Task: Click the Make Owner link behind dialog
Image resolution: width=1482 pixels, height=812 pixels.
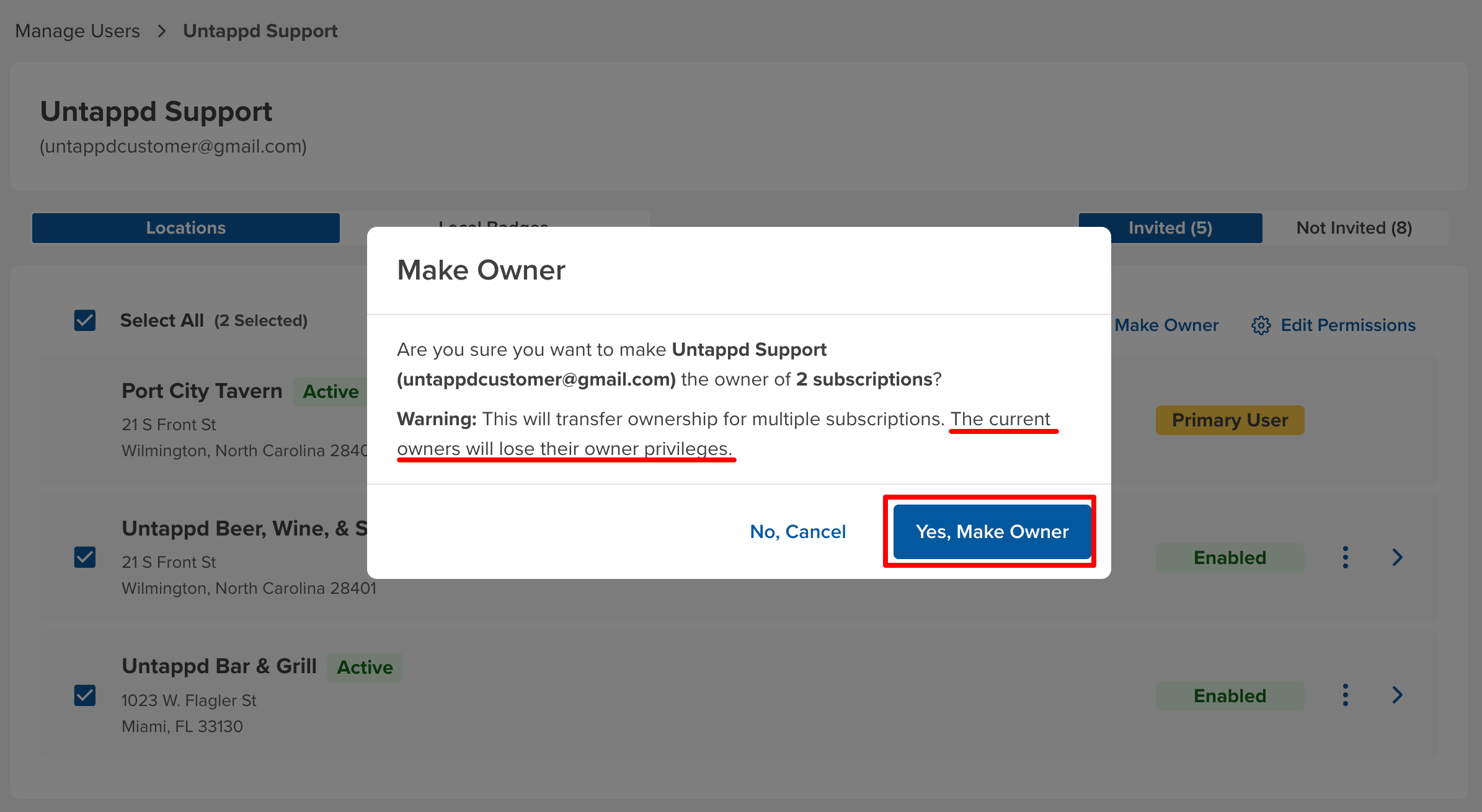Action: pyautogui.click(x=1166, y=325)
